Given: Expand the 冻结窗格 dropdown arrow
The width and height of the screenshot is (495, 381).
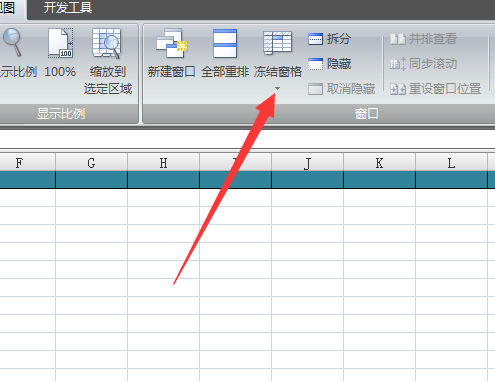Looking at the screenshot, I should coord(277,88).
